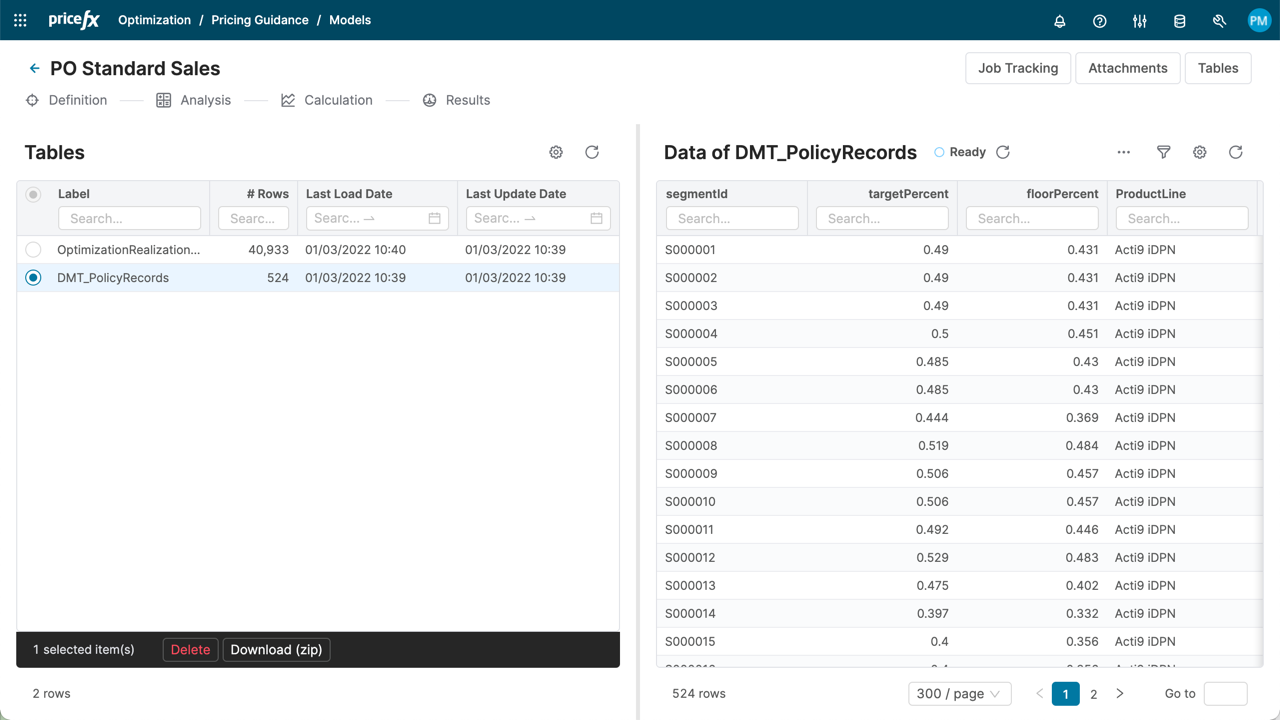
Task: Click the Download (zip) button
Action: click(x=276, y=650)
